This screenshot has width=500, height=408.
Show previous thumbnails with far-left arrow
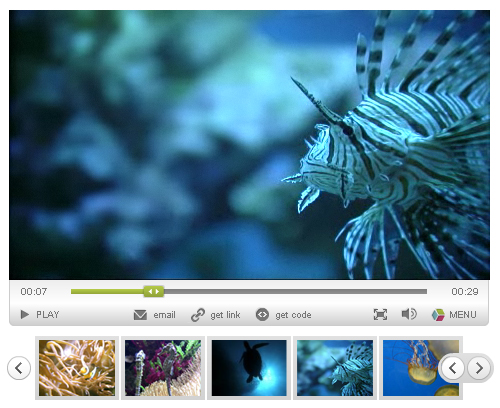click(x=19, y=368)
